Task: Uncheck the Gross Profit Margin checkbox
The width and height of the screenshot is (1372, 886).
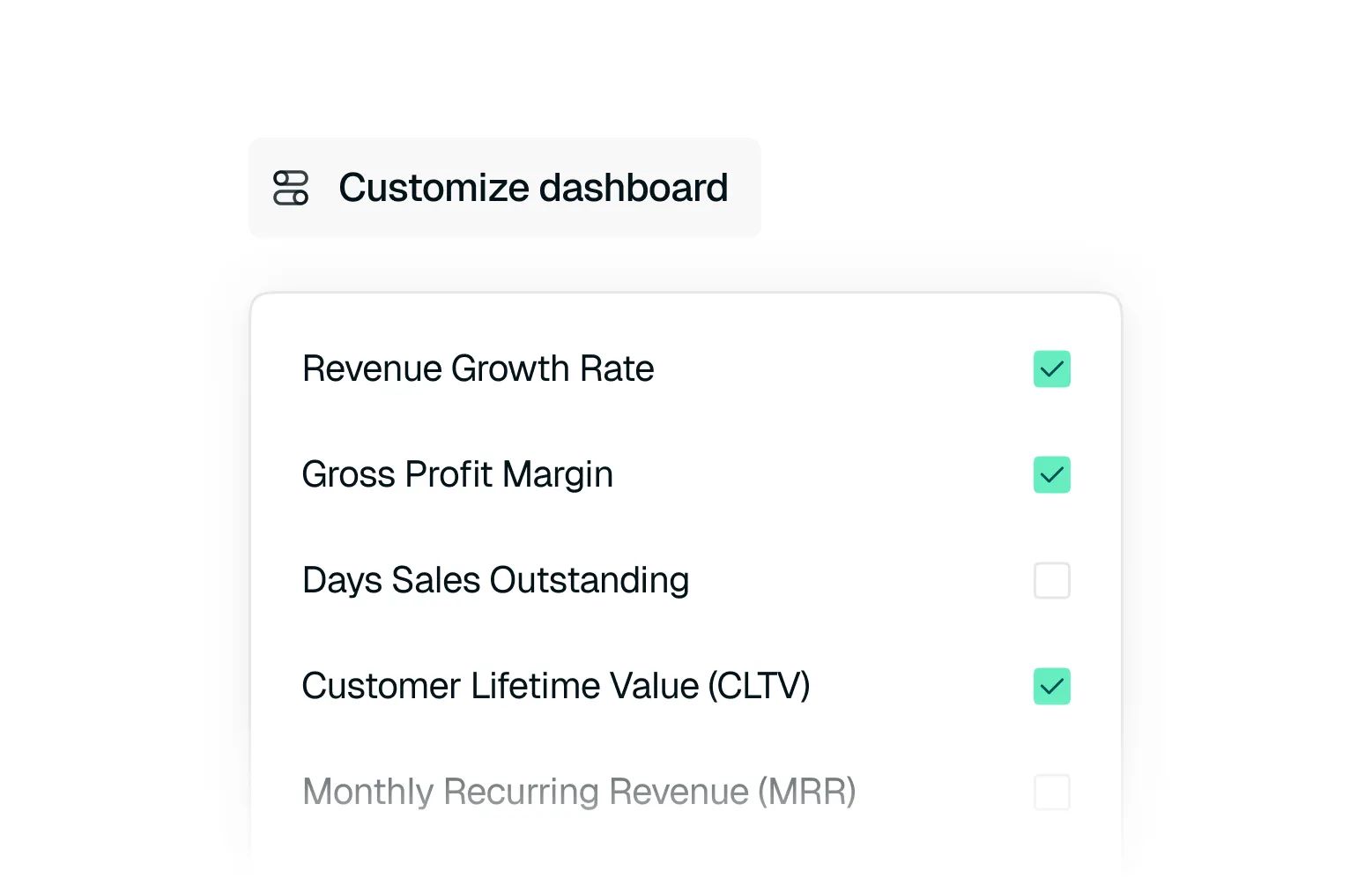Action: (x=1051, y=475)
